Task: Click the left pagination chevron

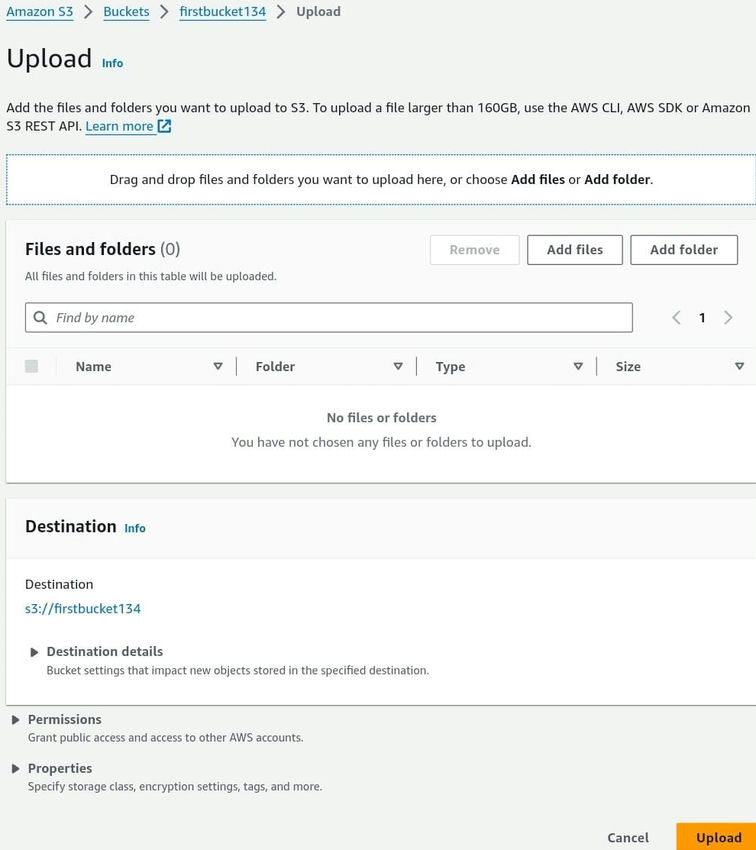Action: click(675, 317)
